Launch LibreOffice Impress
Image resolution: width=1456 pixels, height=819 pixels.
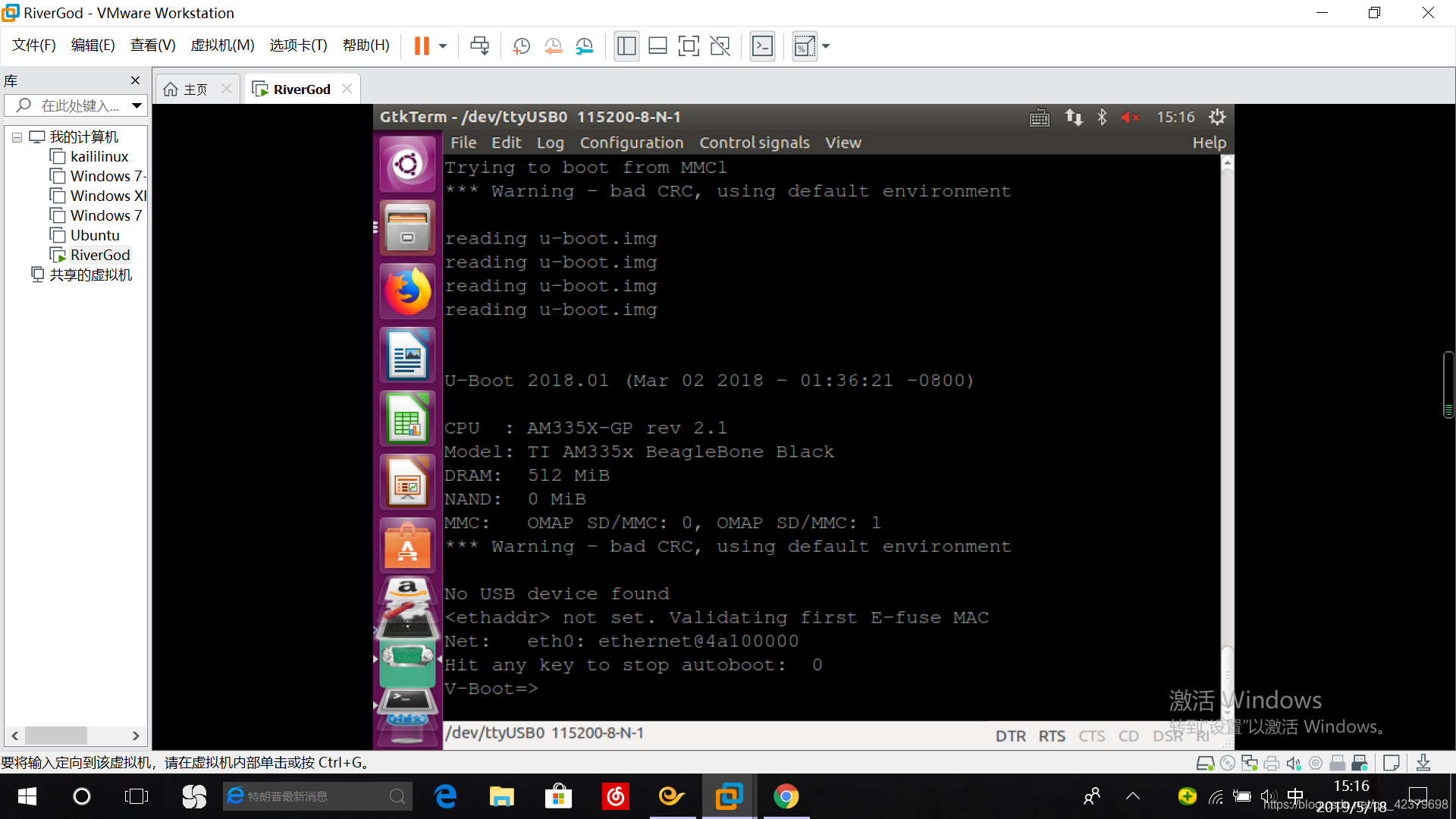click(407, 482)
